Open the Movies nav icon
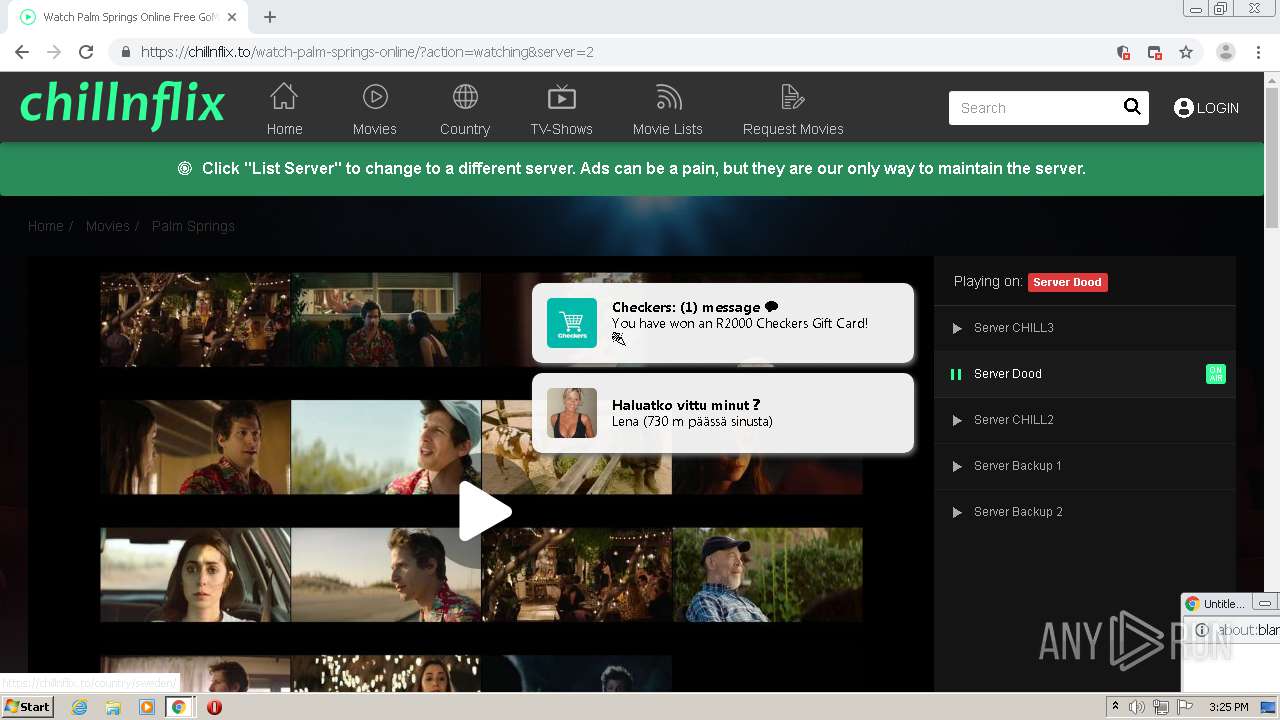 pos(375,97)
